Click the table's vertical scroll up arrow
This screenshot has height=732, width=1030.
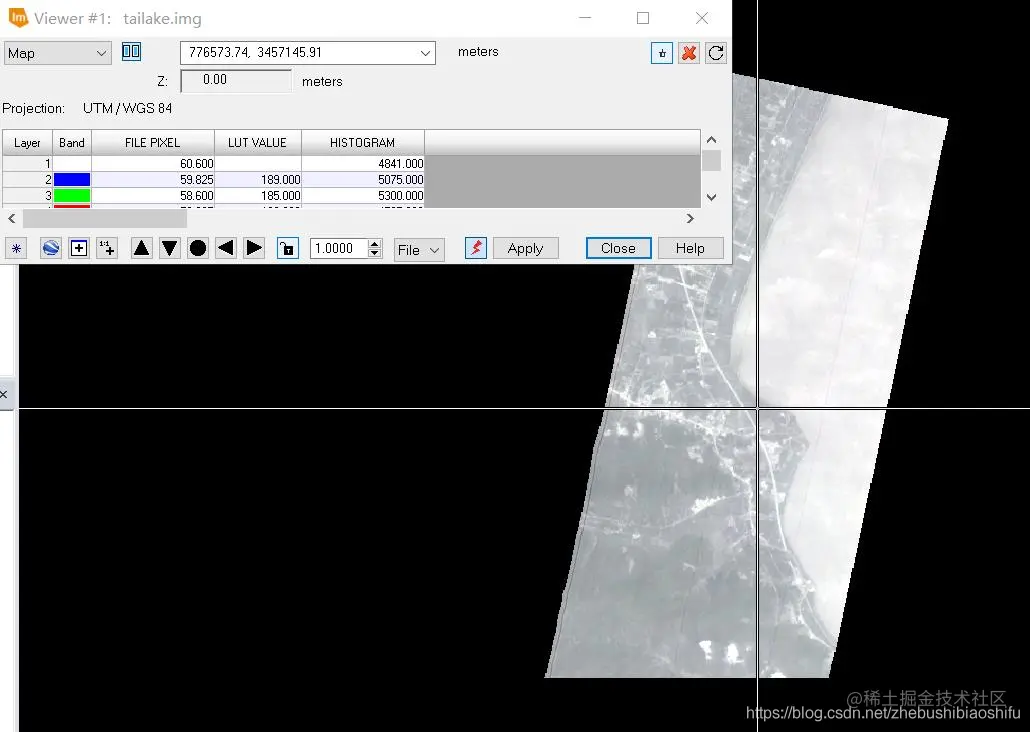pos(711,140)
